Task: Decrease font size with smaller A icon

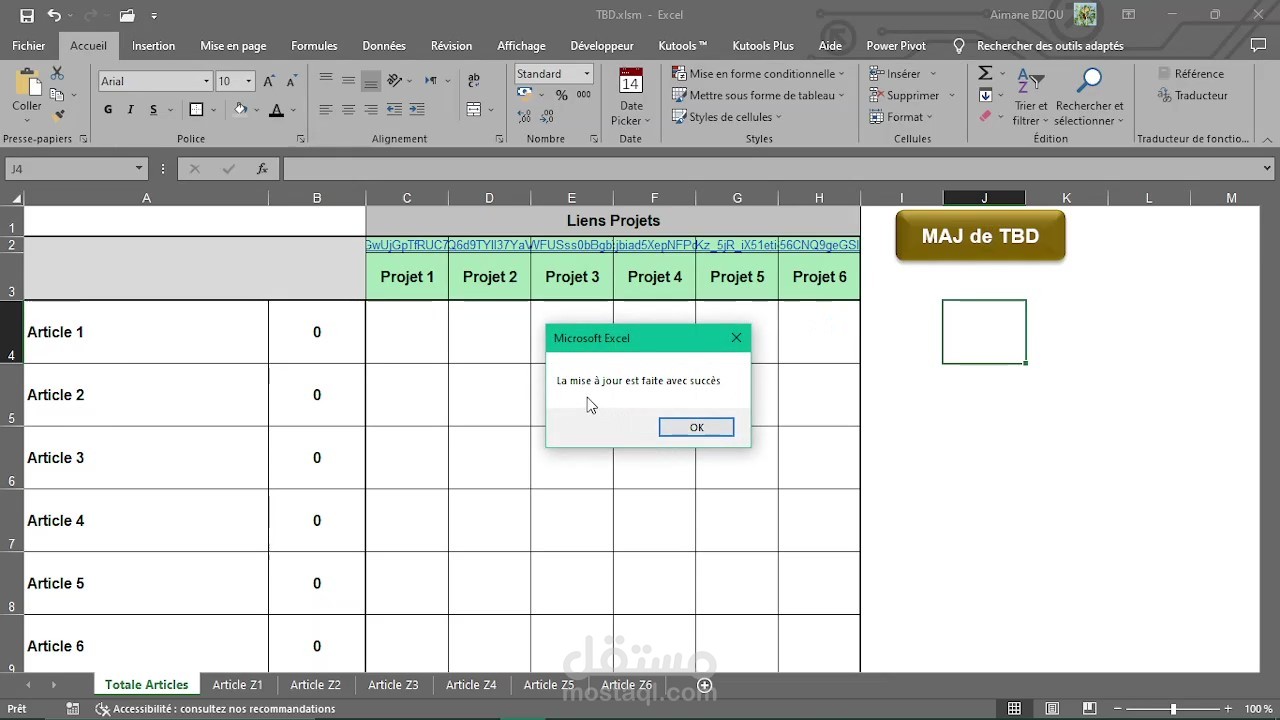Action: coord(291,81)
